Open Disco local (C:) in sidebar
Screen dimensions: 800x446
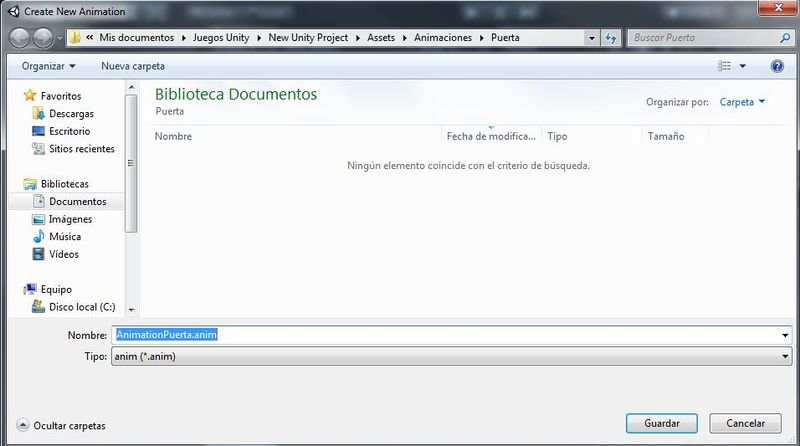[x=82, y=307]
